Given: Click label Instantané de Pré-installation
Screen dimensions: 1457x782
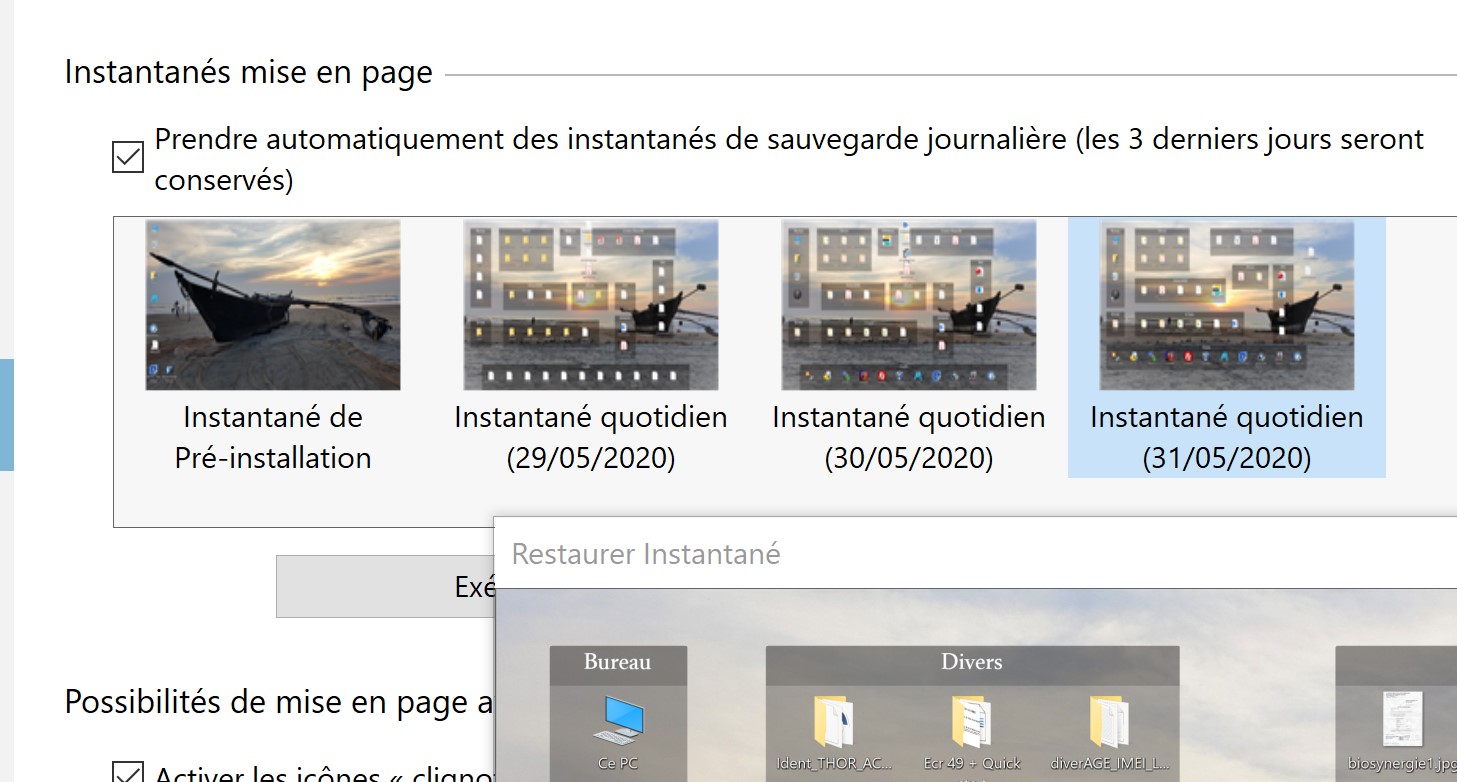Looking at the screenshot, I should 273,437.
